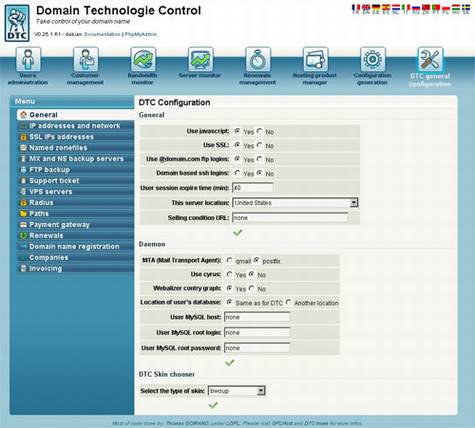Select Yes for Domain based ssh logins

pyautogui.click(x=237, y=173)
